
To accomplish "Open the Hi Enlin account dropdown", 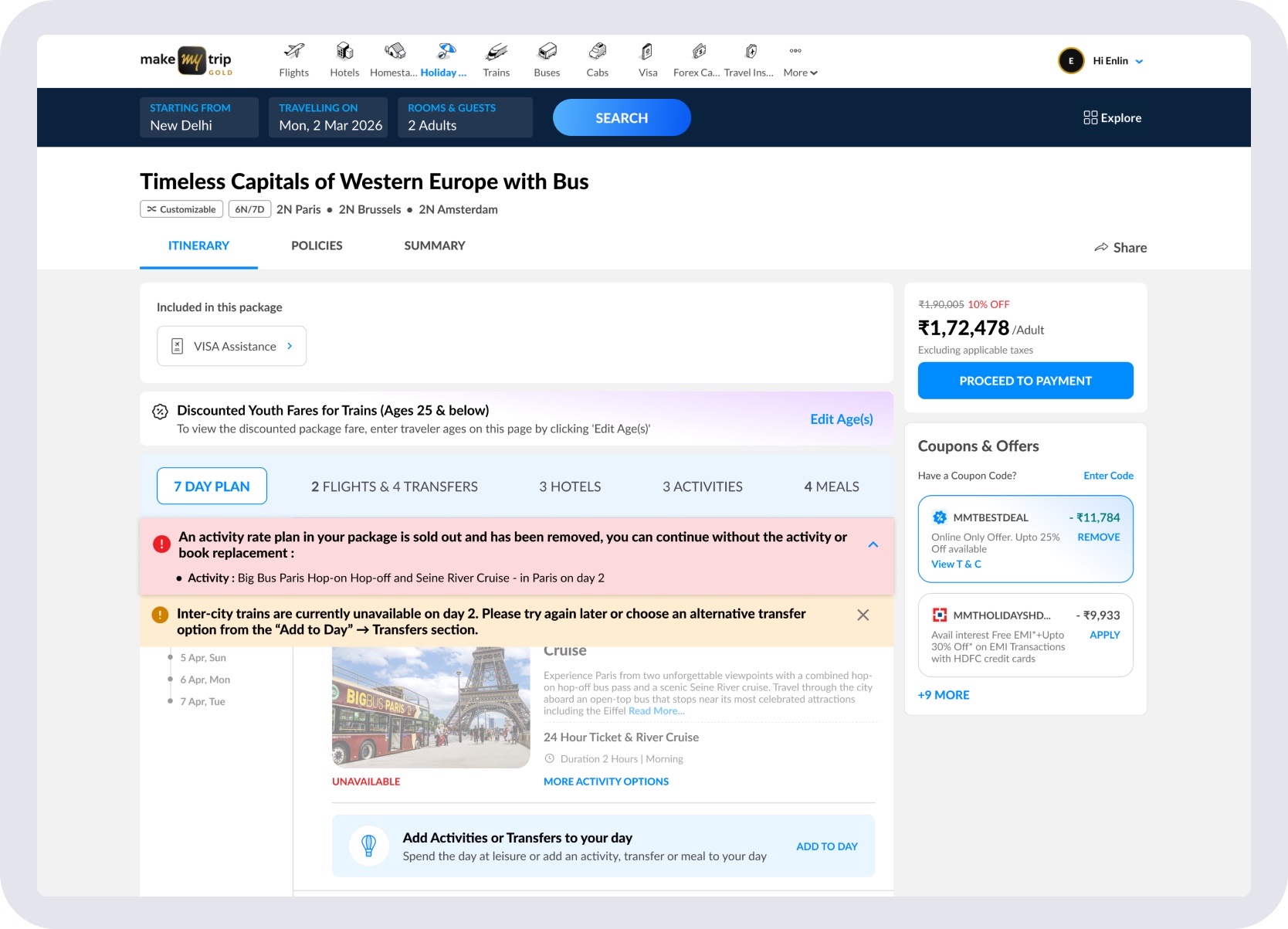I will [1118, 61].
